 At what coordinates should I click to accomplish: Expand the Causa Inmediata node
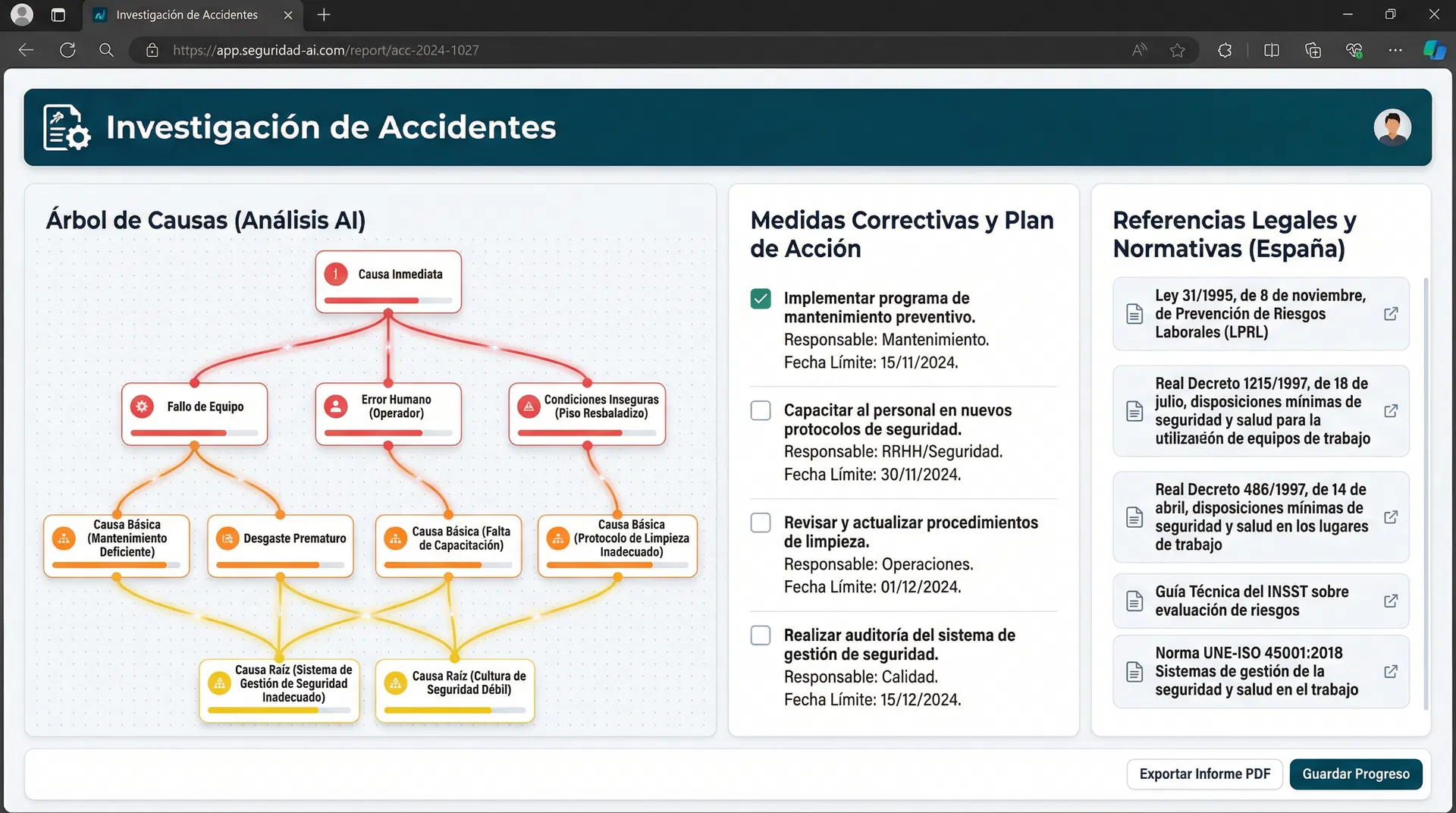pos(388,281)
